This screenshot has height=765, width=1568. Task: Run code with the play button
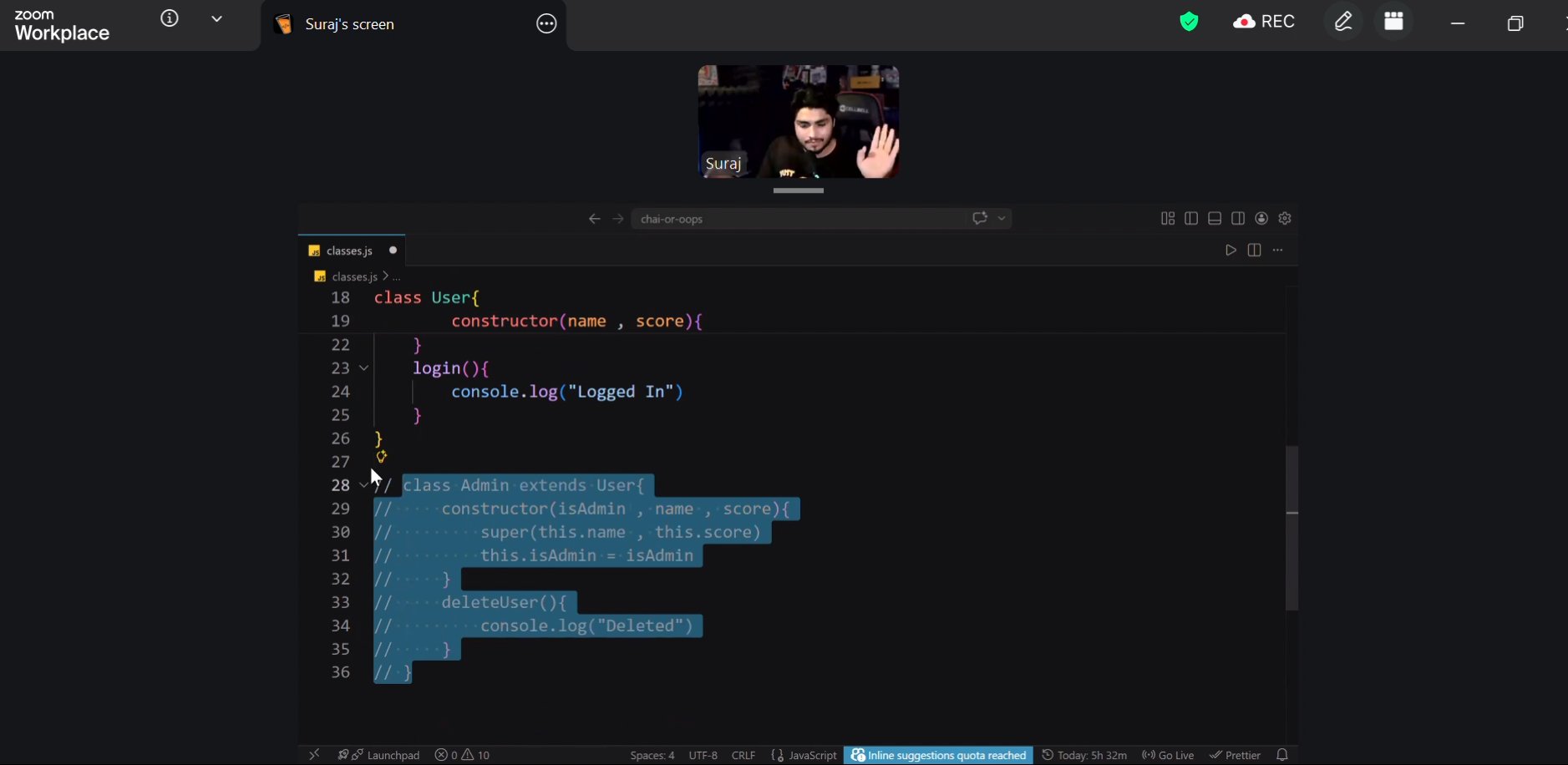click(x=1231, y=251)
